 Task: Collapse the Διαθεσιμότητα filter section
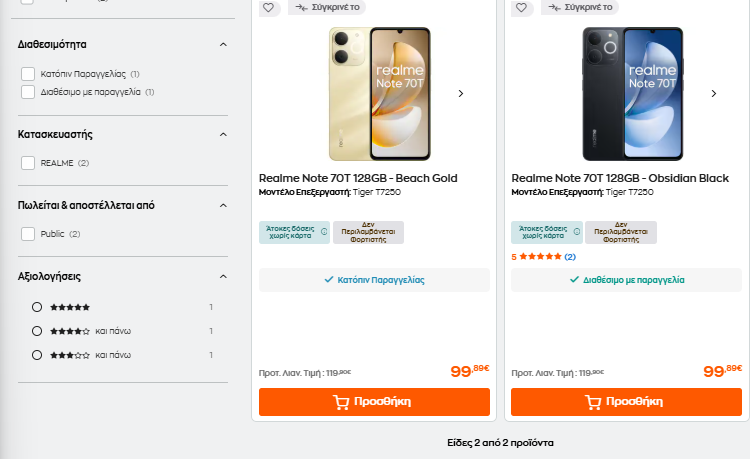pos(223,44)
